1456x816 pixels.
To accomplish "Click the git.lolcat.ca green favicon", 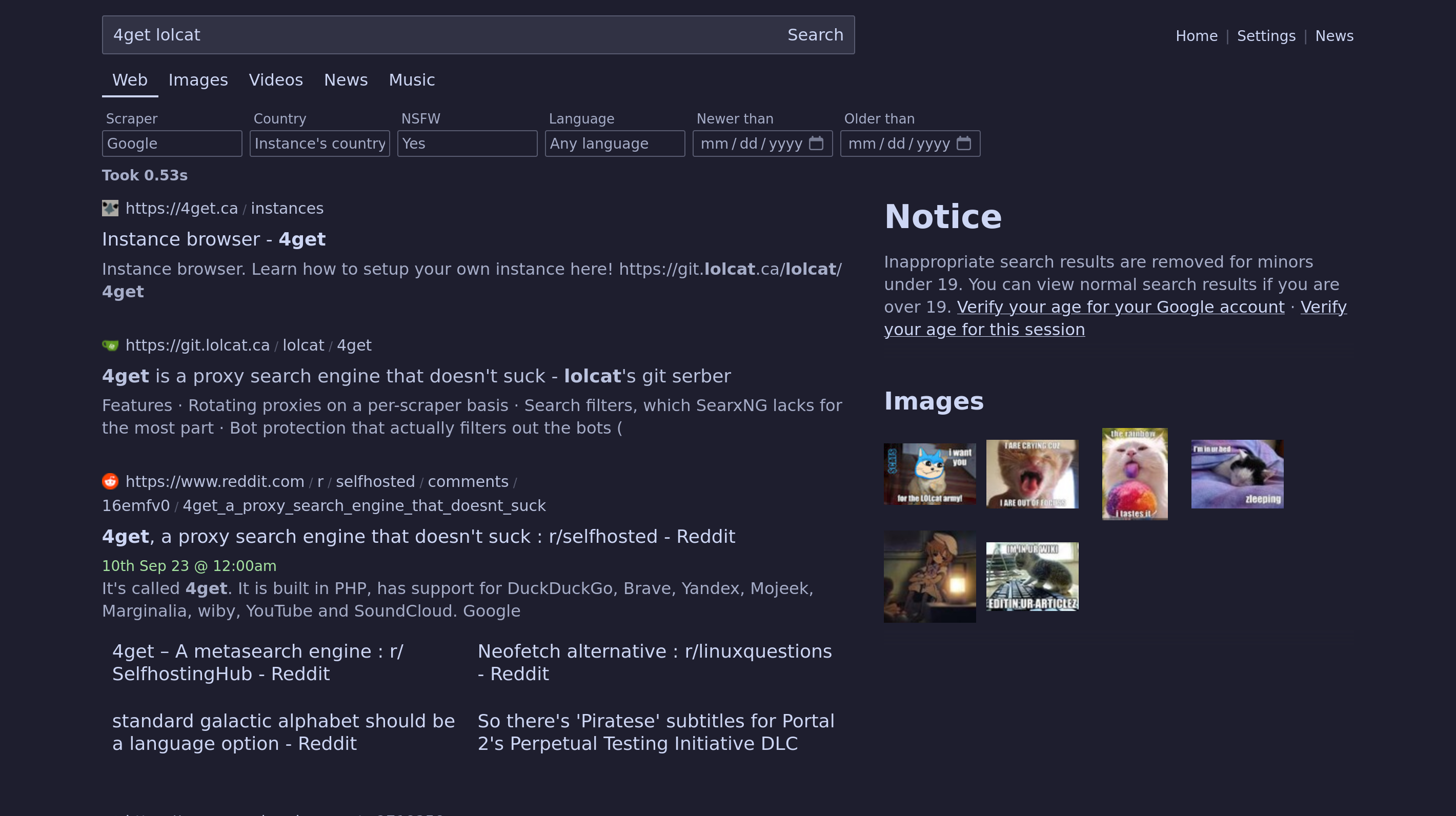I will coord(110,345).
